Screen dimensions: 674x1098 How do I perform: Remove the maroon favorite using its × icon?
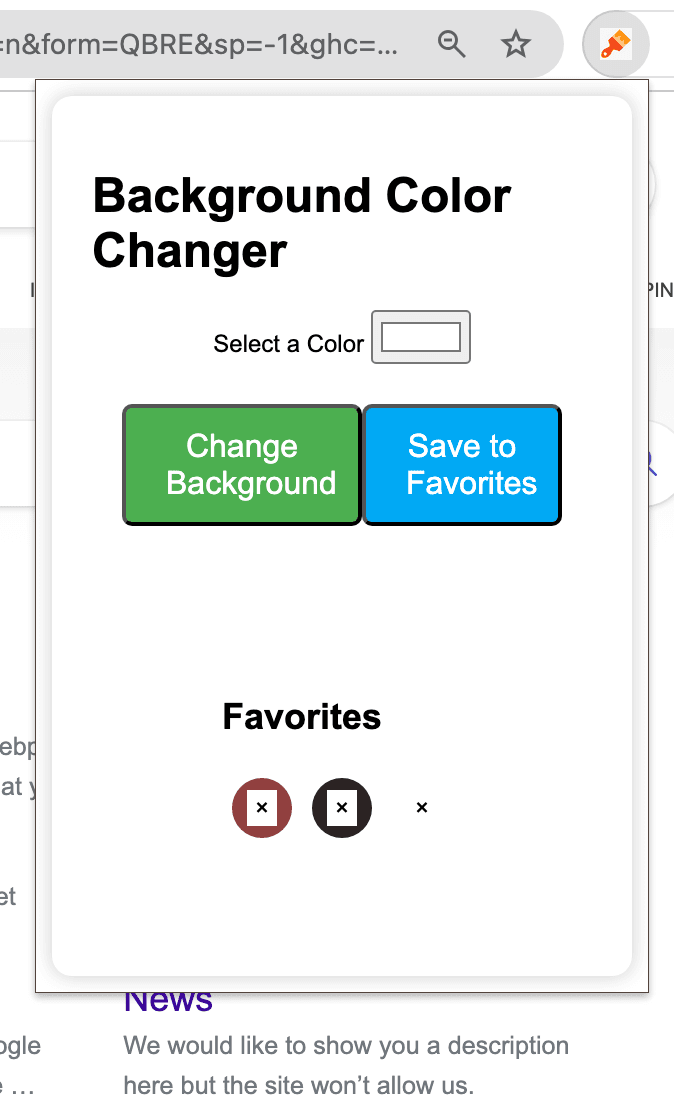[262, 807]
